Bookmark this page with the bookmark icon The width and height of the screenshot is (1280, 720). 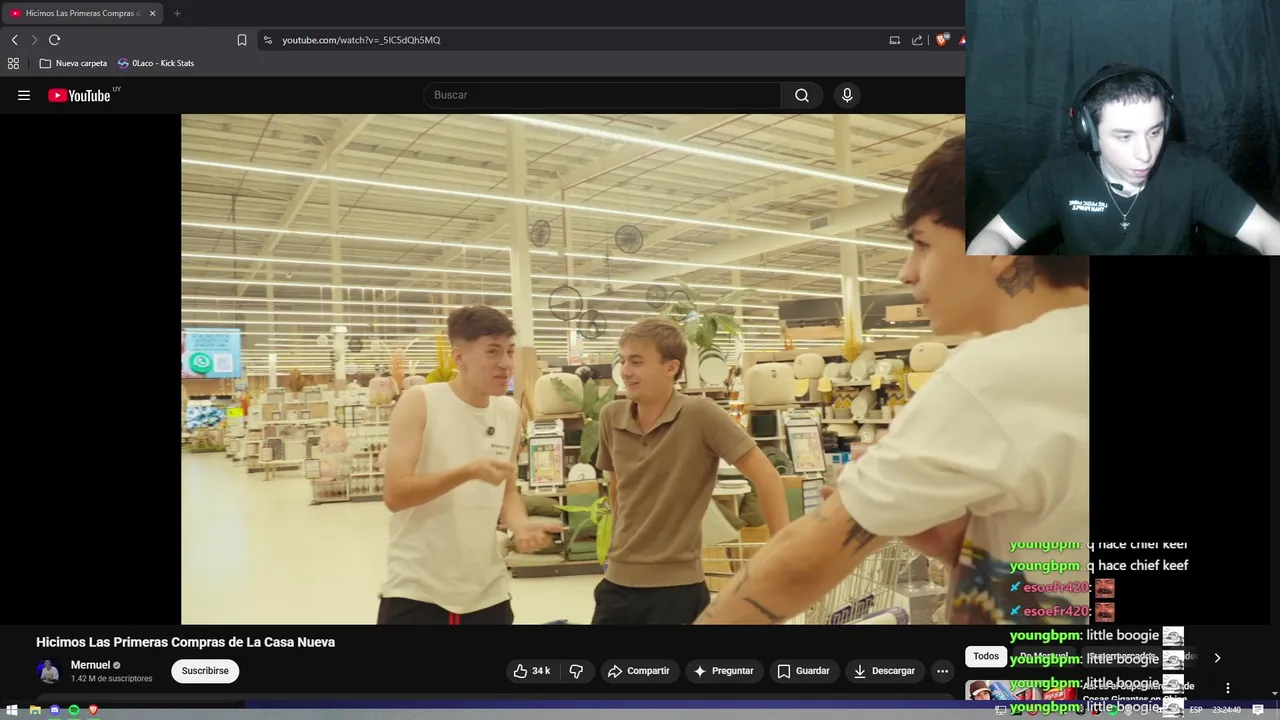(x=241, y=40)
